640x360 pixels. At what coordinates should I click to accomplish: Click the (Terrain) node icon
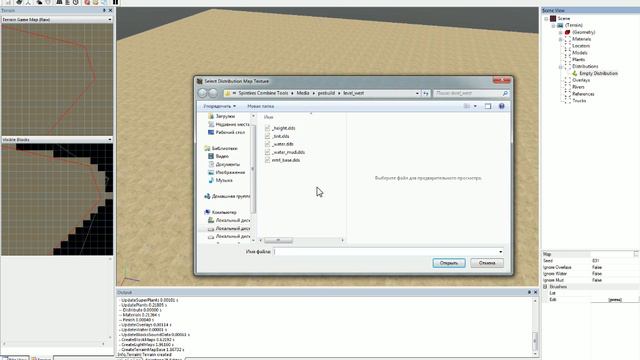click(x=560, y=25)
